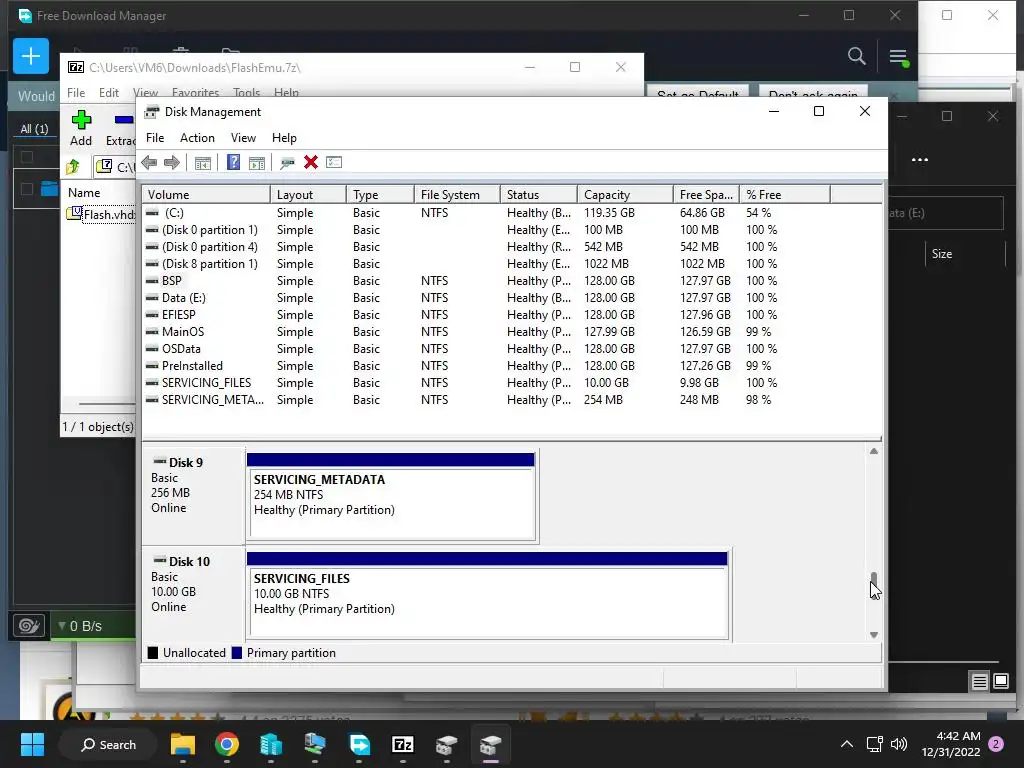
Task: Sort by the Status column header
Action: coord(539,195)
